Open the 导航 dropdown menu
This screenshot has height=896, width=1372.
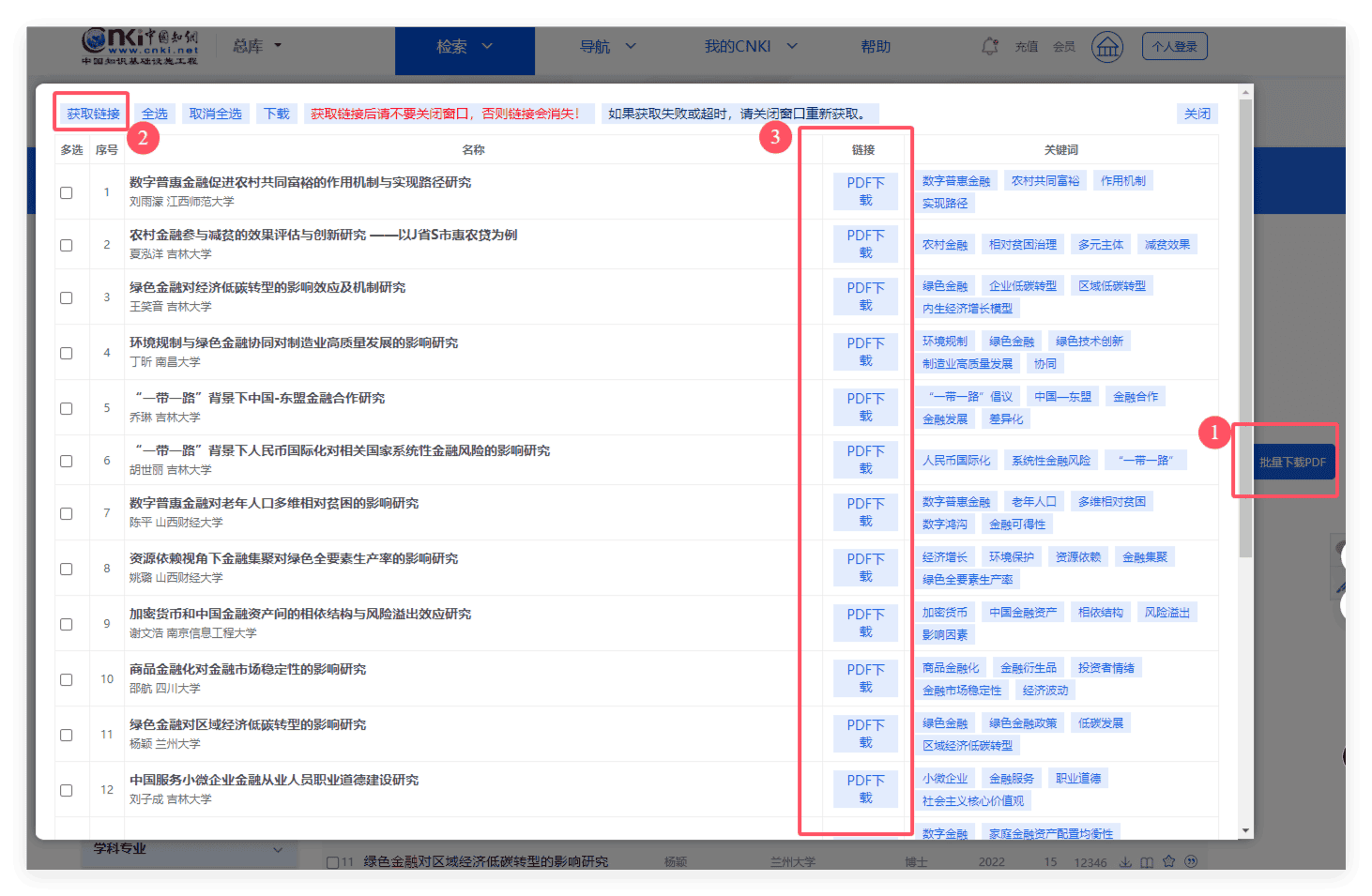(x=607, y=46)
